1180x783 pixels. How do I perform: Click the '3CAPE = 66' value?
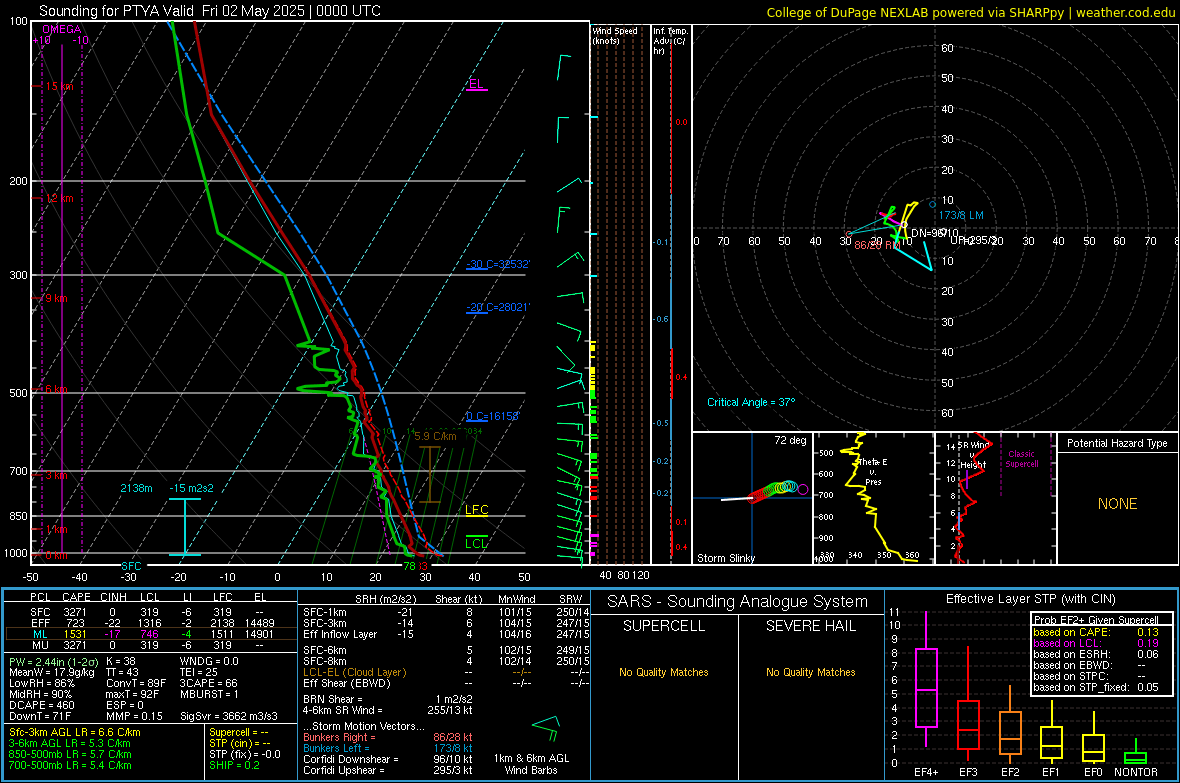(x=208, y=683)
